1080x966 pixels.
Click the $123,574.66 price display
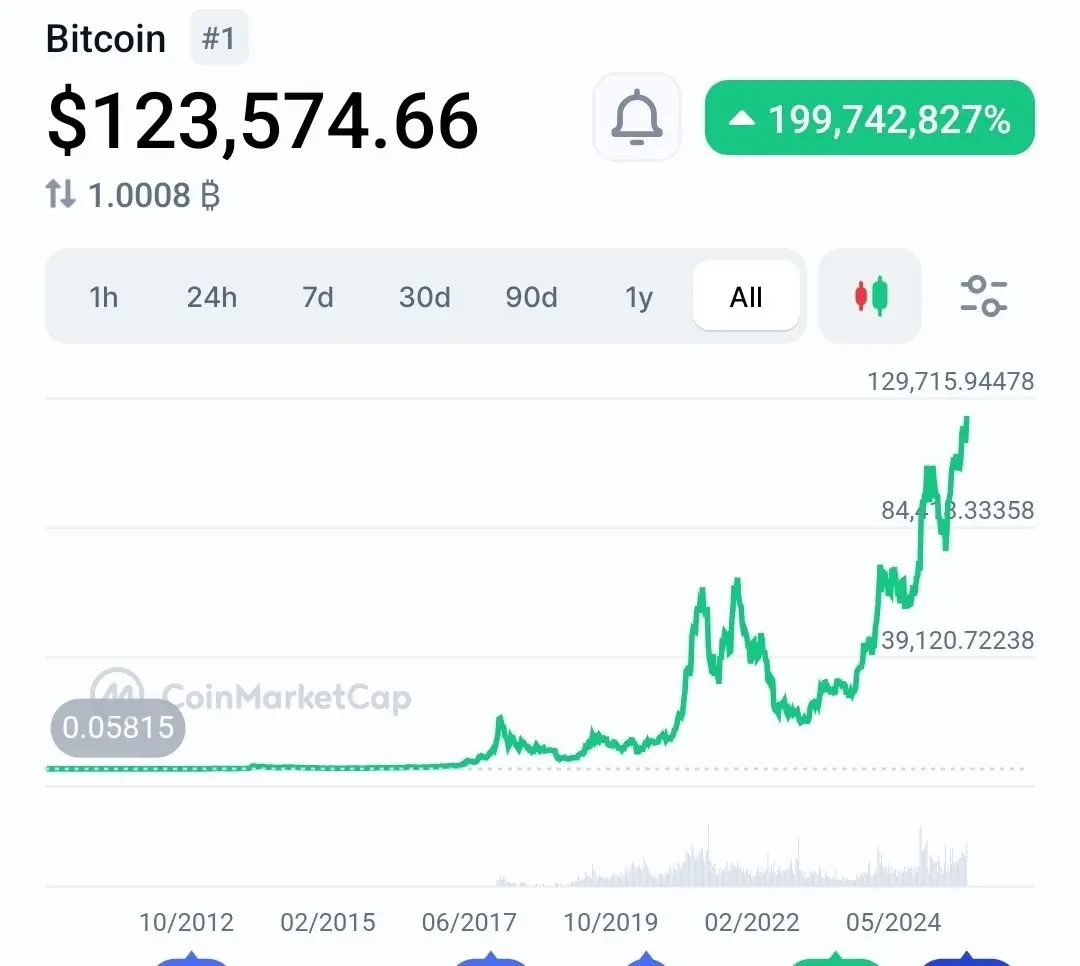pos(262,121)
